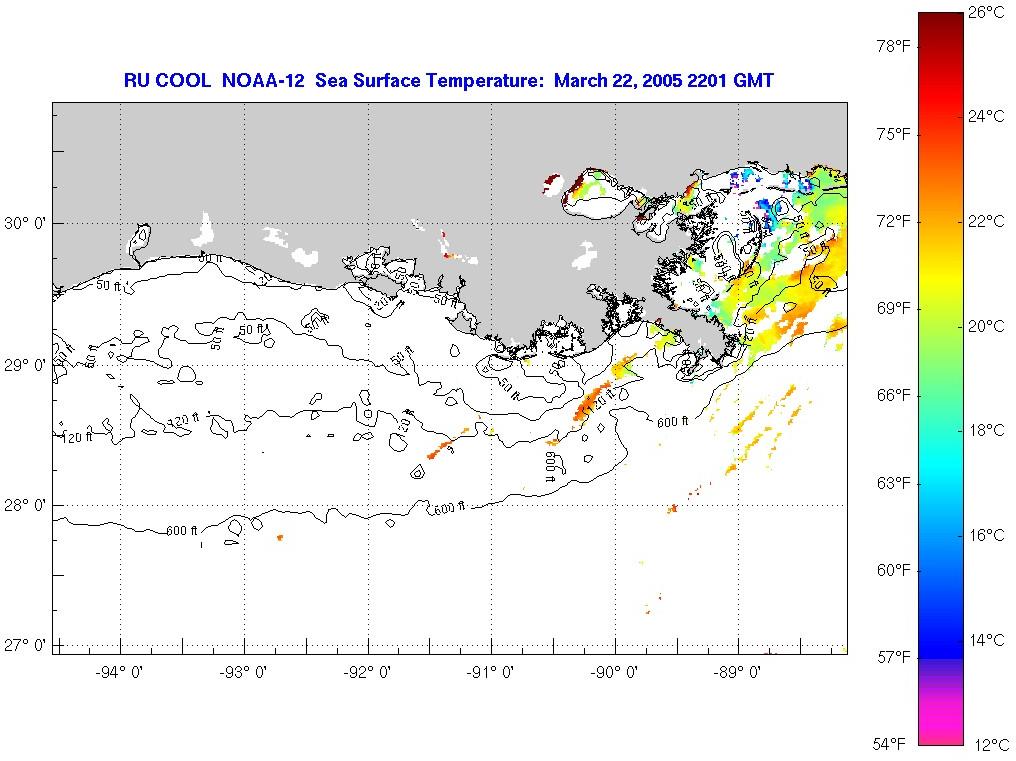Screen dimensions: 1016x761
Task: Click the 66°F colorbar label
Action: coord(893,396)
